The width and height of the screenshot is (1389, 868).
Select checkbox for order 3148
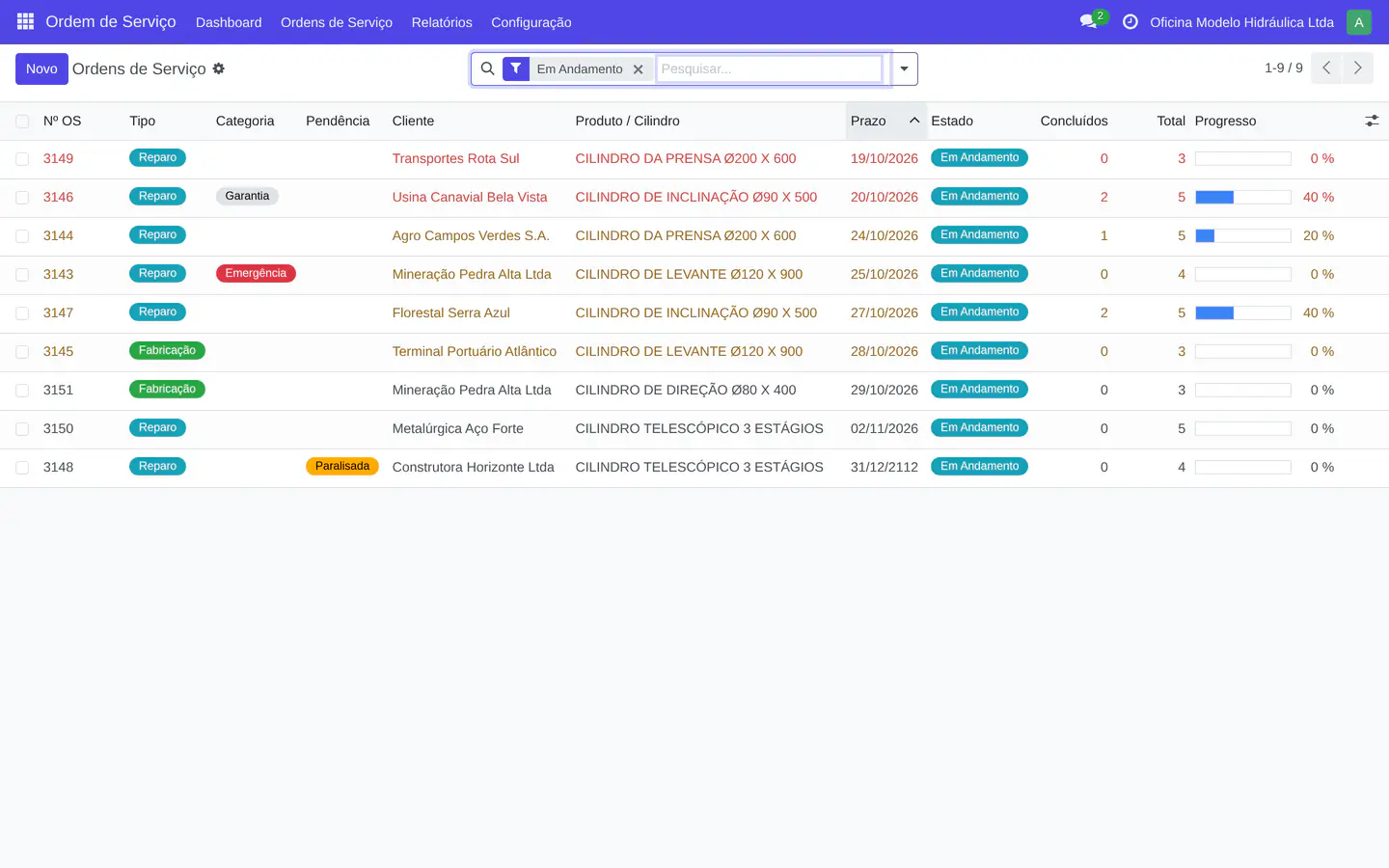click(22, 468)
